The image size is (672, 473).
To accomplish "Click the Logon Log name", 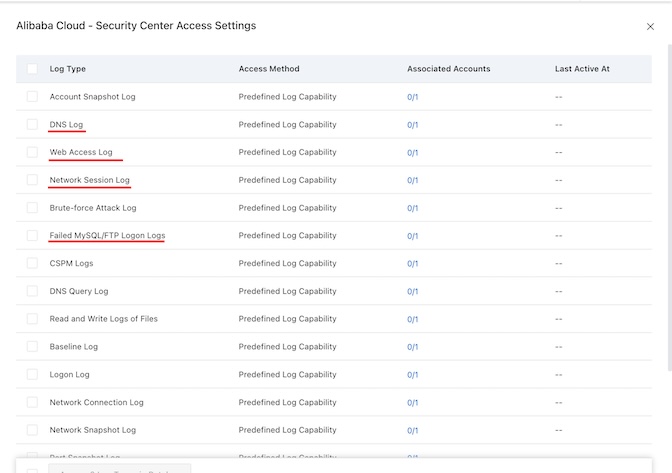I will pyautogui.click(x=69, y=374).
